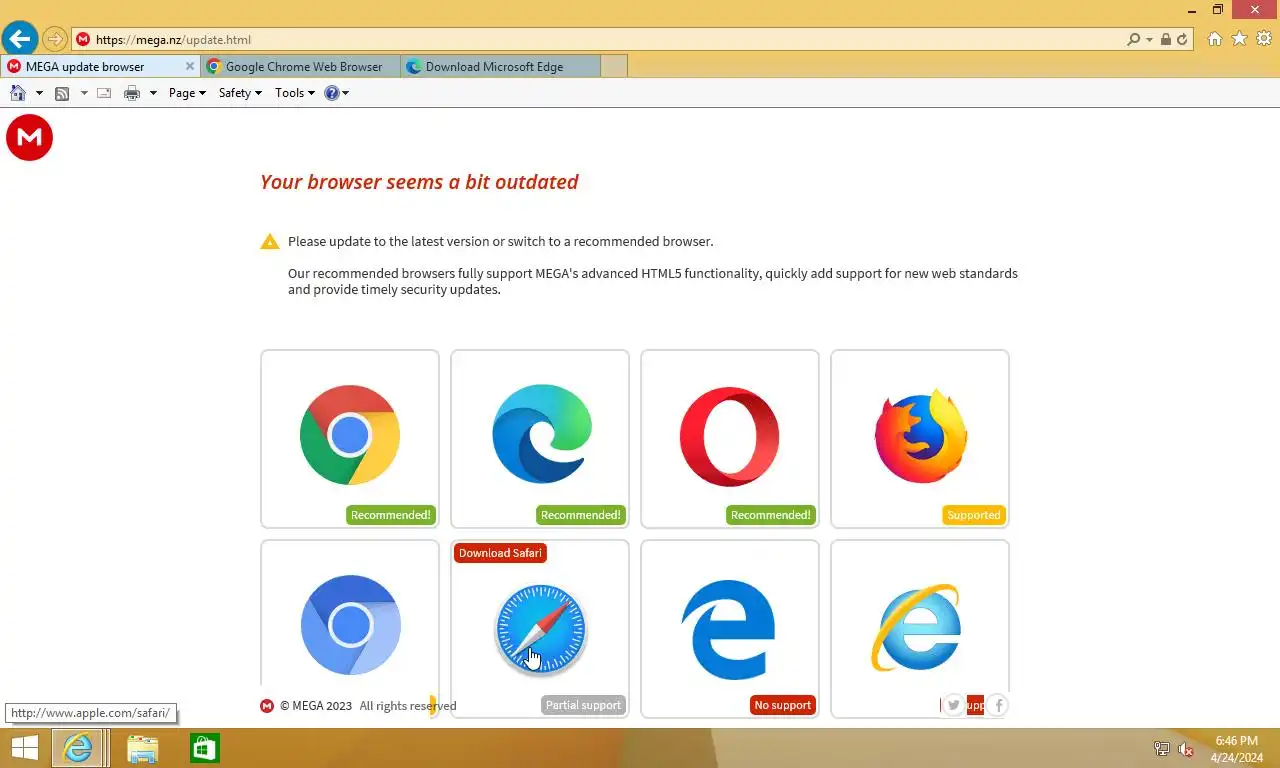The height and width of the screenshot is (768, 1280).
Task: Choose the Internet Explorer browser card
Action: [920, 629]
